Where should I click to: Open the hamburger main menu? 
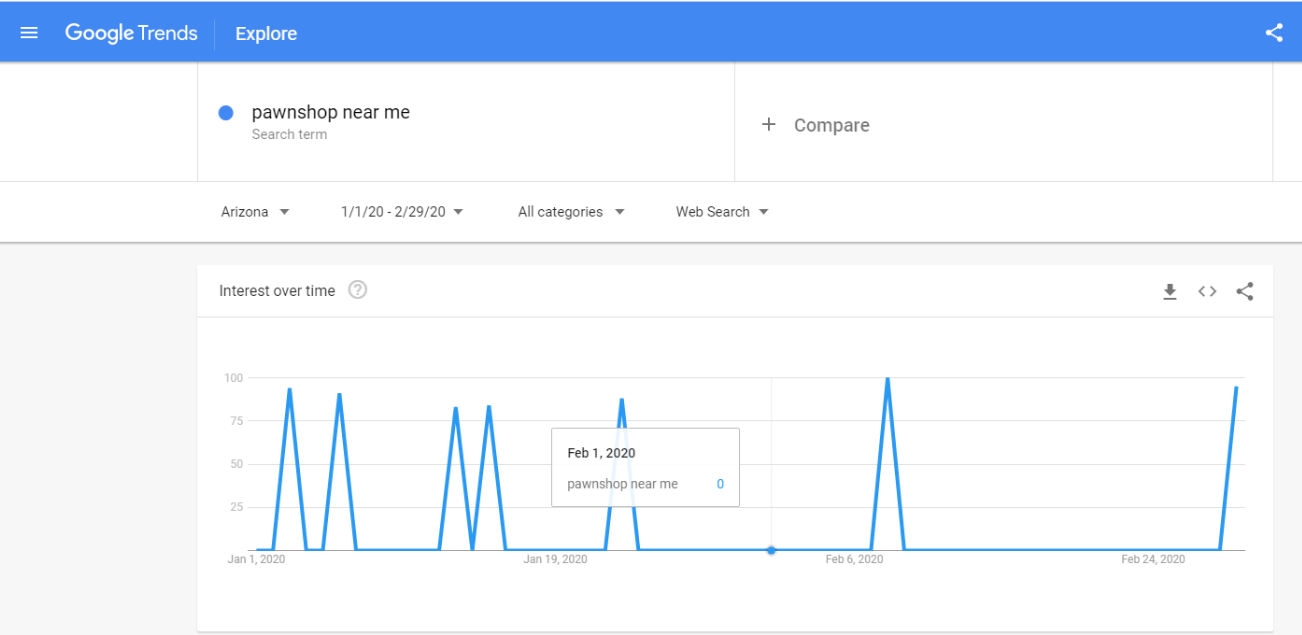(29, 33)
